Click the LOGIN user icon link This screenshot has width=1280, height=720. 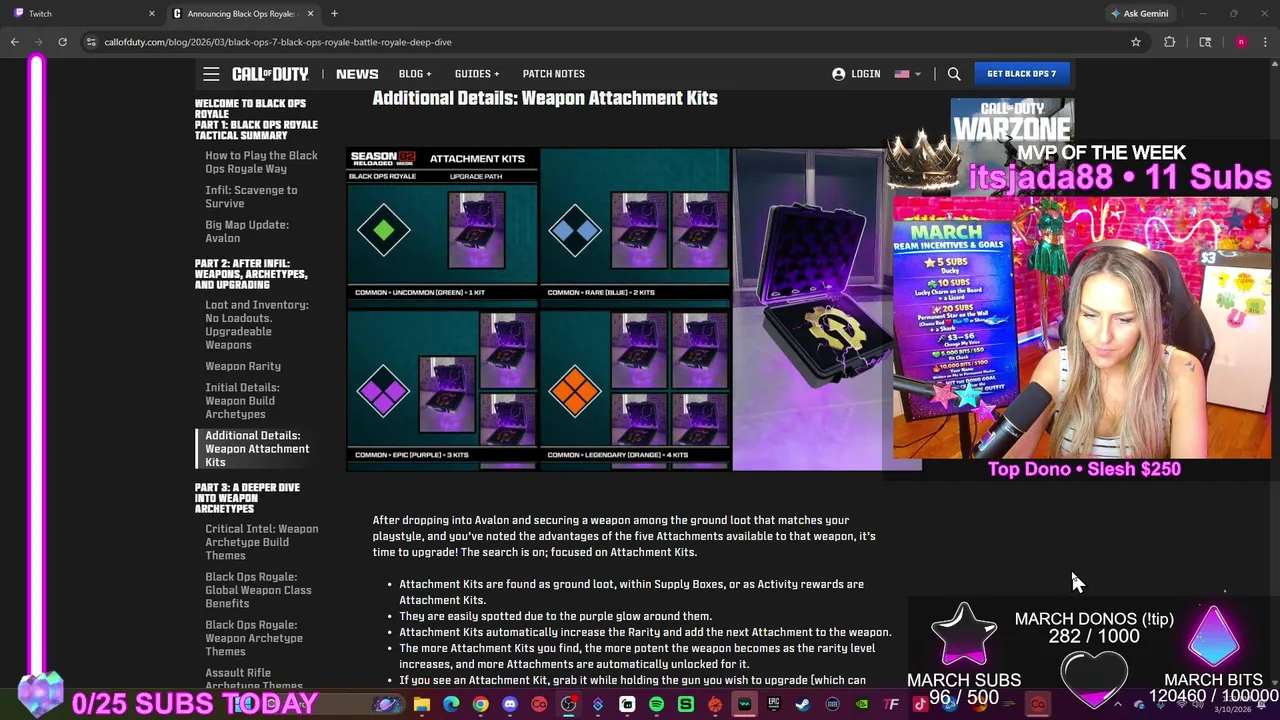click(x=856, y=74)
